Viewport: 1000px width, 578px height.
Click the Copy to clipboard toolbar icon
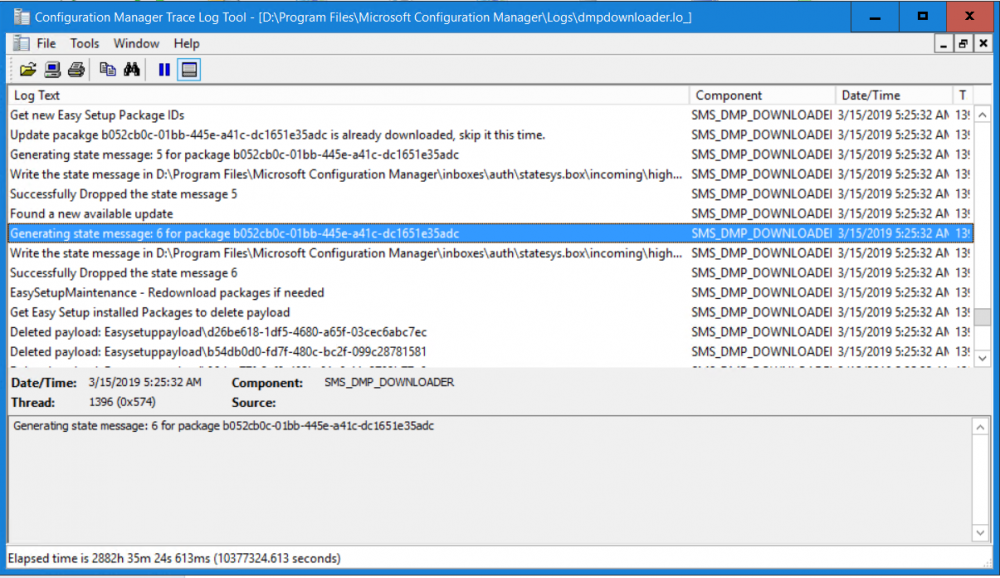[107, 70]
